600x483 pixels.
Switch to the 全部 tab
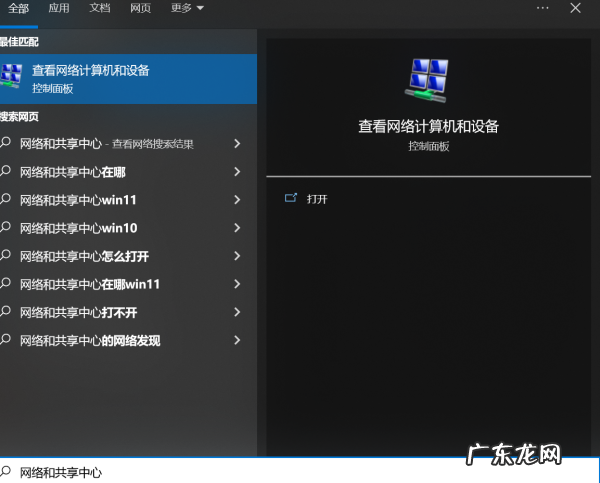point(19,8)
